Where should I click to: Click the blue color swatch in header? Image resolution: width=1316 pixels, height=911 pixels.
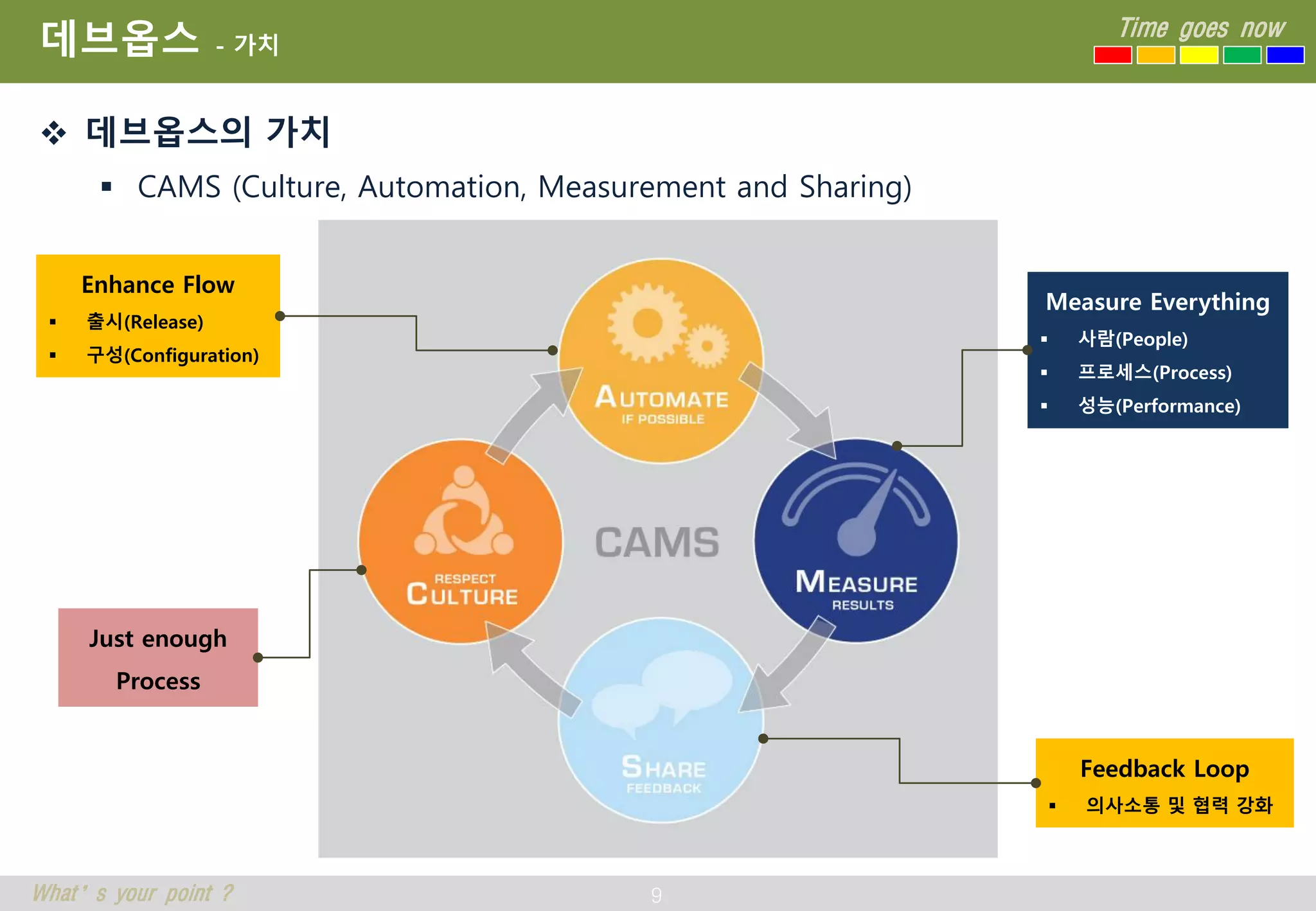pos(1285,55)
